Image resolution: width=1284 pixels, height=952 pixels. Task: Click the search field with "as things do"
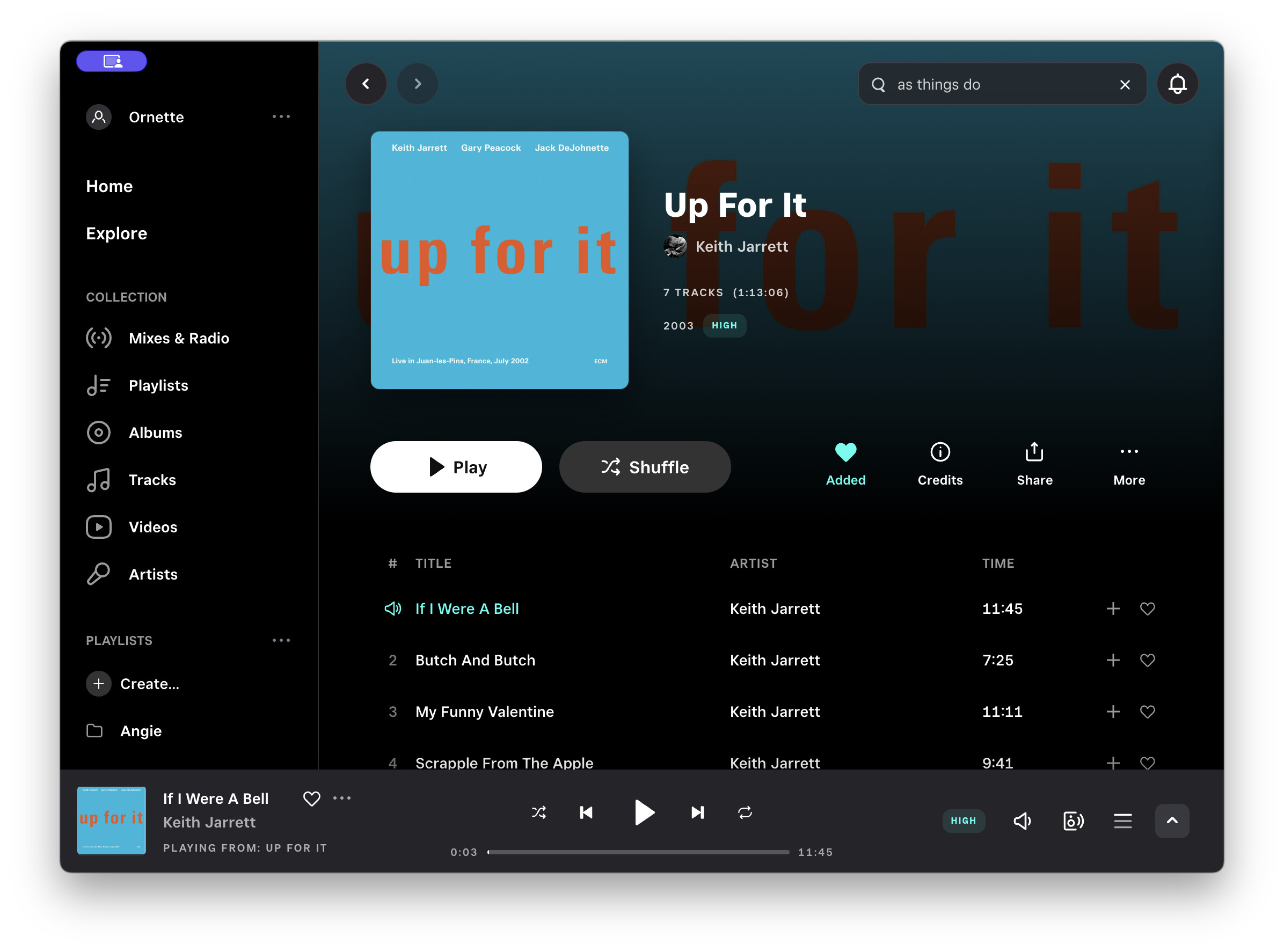tap(997, 85)
